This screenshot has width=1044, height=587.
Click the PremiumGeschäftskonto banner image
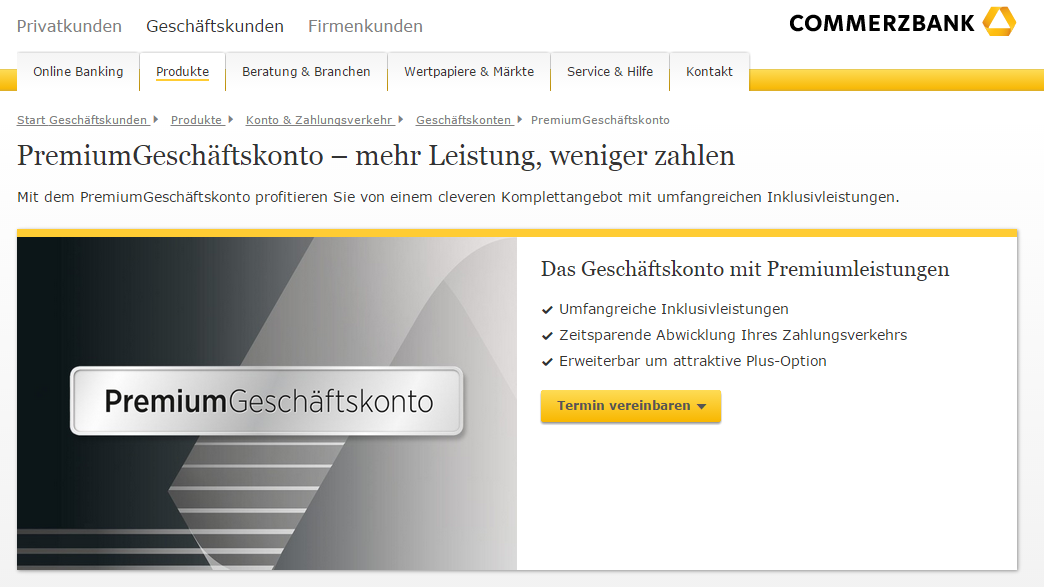[266, 403]
